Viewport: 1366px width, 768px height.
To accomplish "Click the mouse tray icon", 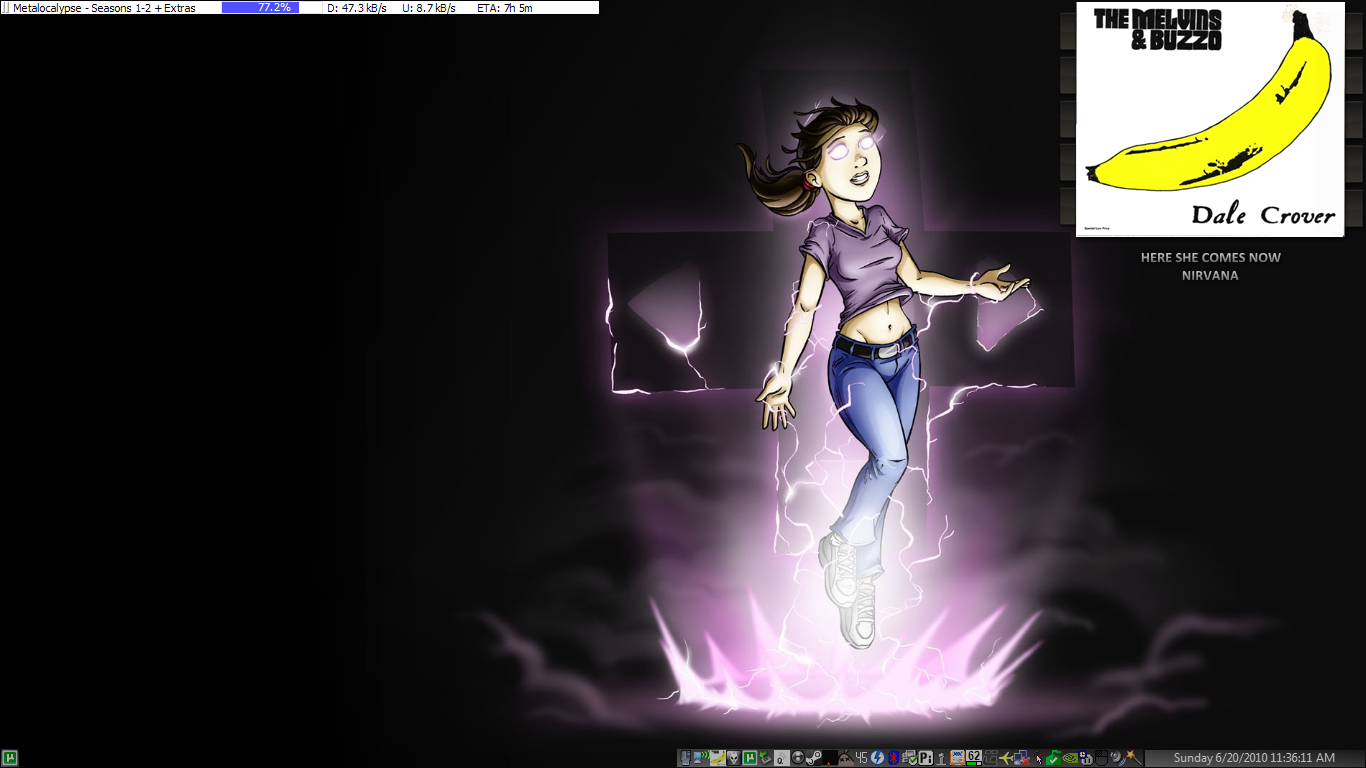I will tap(1101, 758).
